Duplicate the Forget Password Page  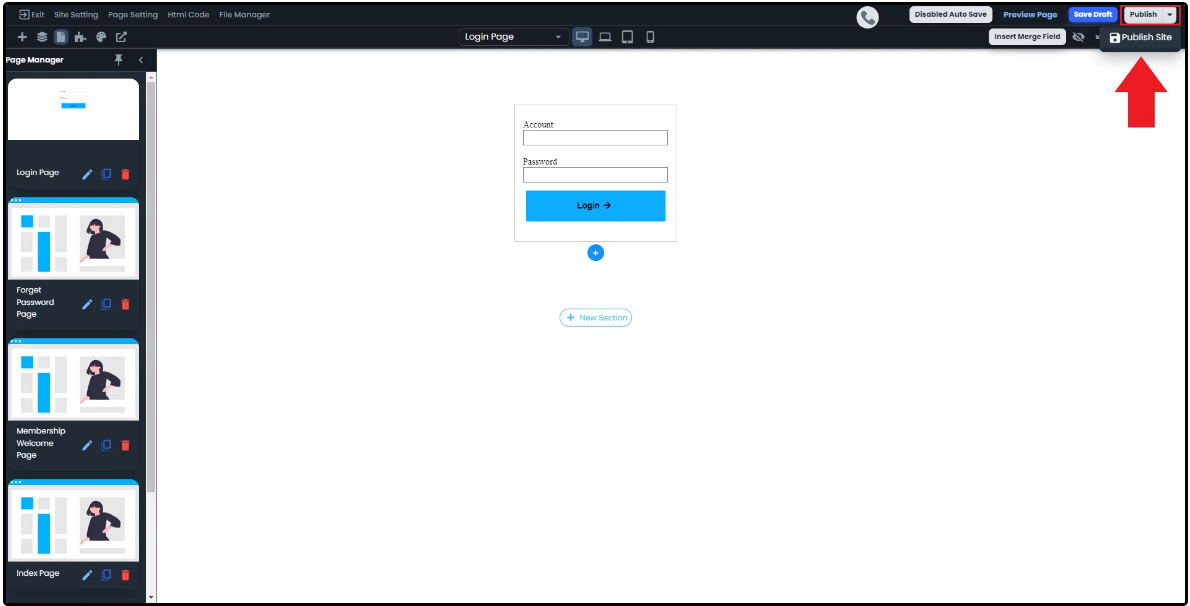pyautogui.click(x=106, y=304)
